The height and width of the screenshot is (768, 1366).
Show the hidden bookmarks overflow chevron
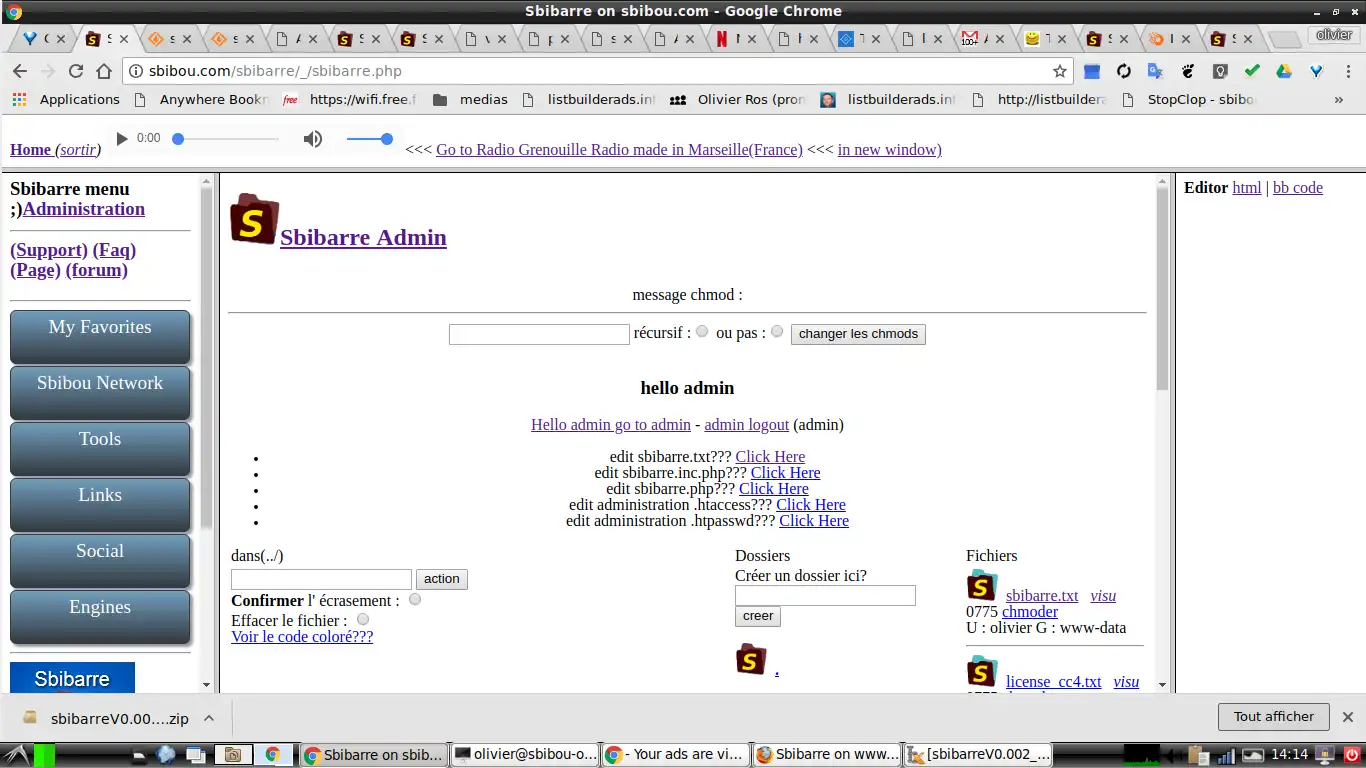pyautogui.click(x=1339, y=99)
